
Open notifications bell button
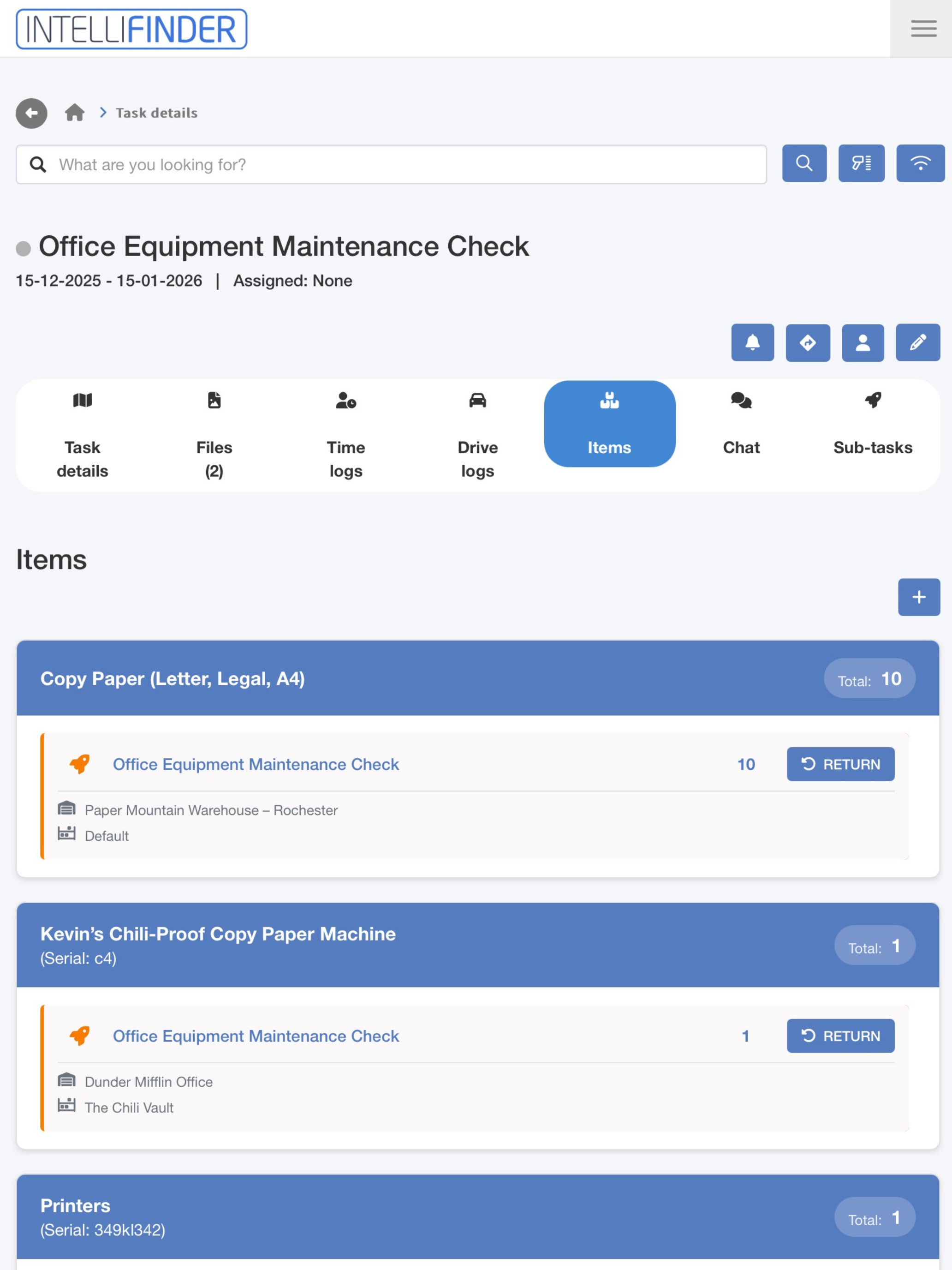click(x=752, y=343)
